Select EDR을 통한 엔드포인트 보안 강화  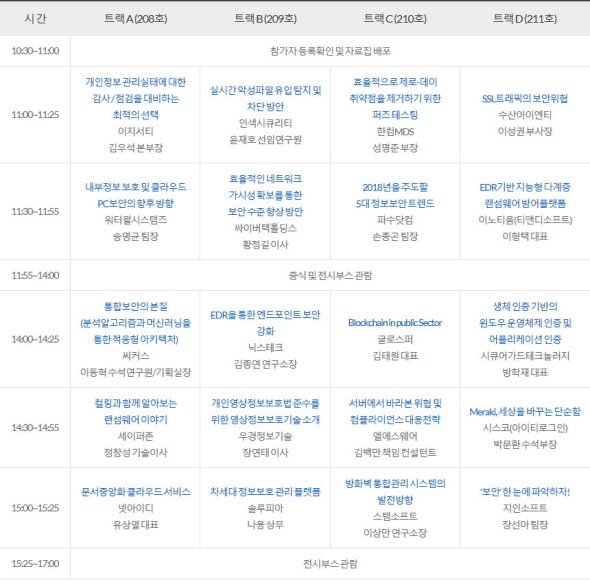265,323
